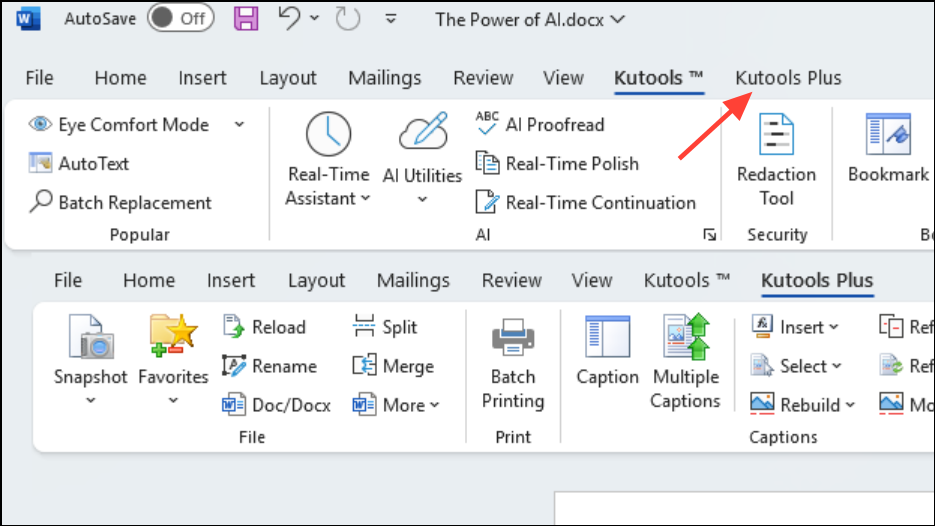Screen dimensions: 935x526
Task: Insert Multiple Captions
Action: tap(685, 363)
